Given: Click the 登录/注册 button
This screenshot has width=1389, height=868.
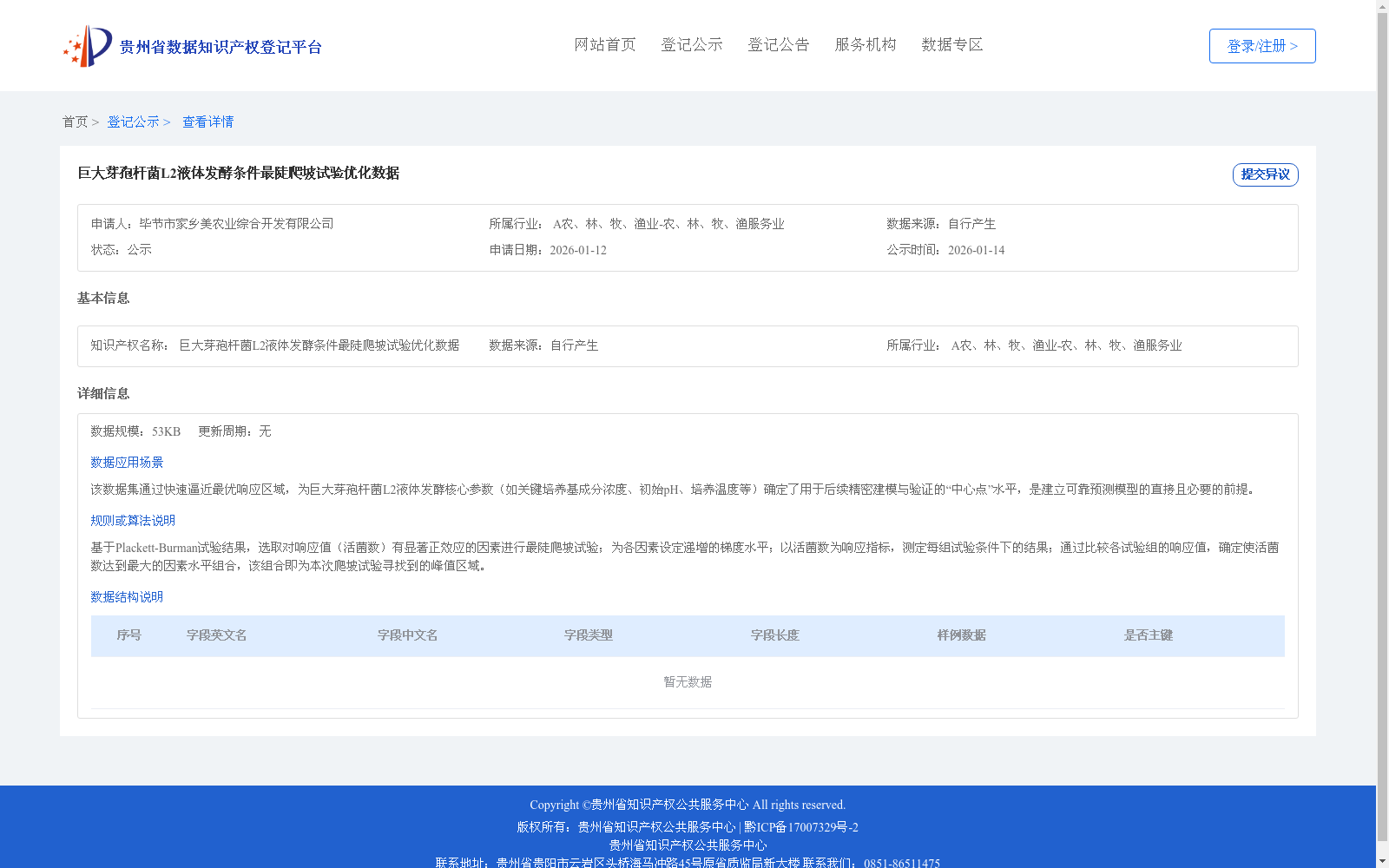Looking at the screenshot, I should coord(1262,46).
